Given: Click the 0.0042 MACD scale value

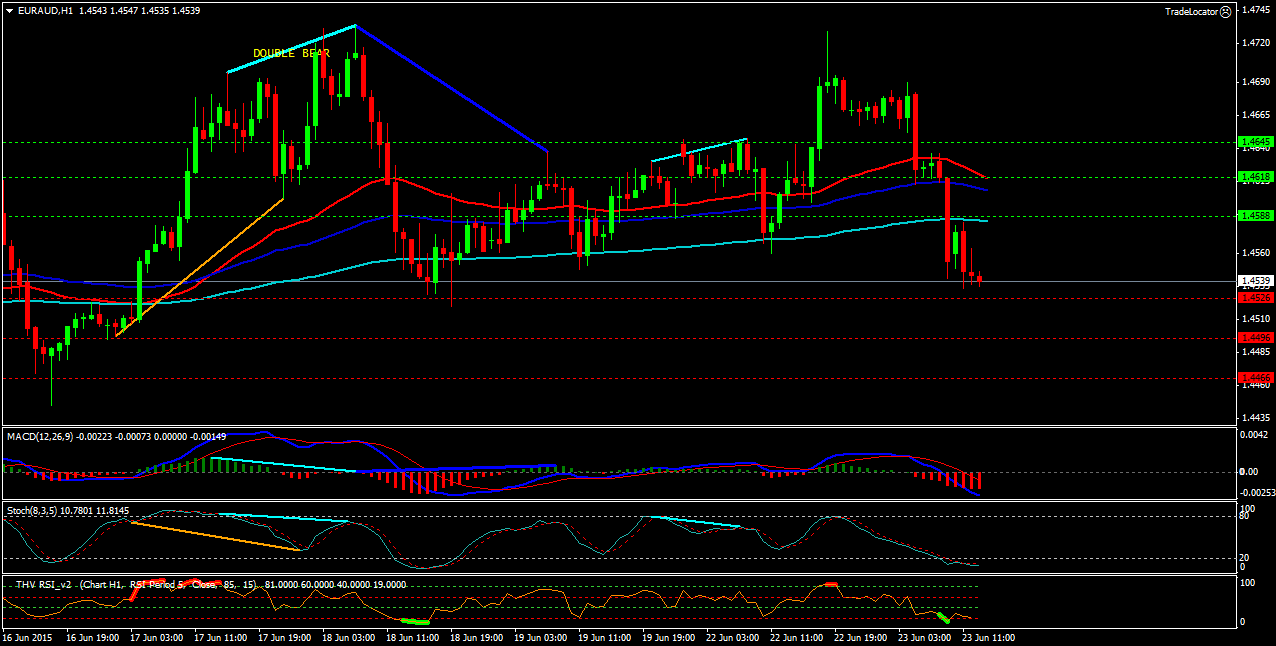Looking at the screenshot, I should pyautogui.click(x=1256, y=435).
